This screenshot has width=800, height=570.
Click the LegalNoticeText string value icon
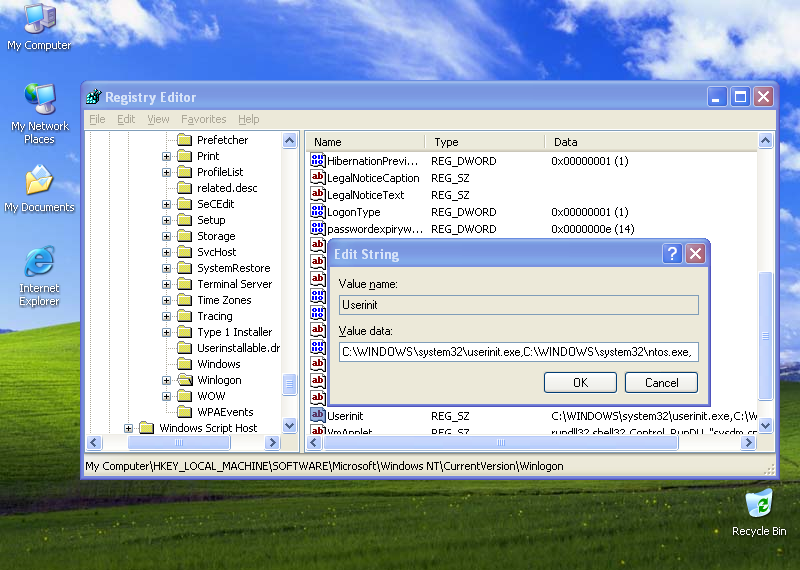[317, 194]
